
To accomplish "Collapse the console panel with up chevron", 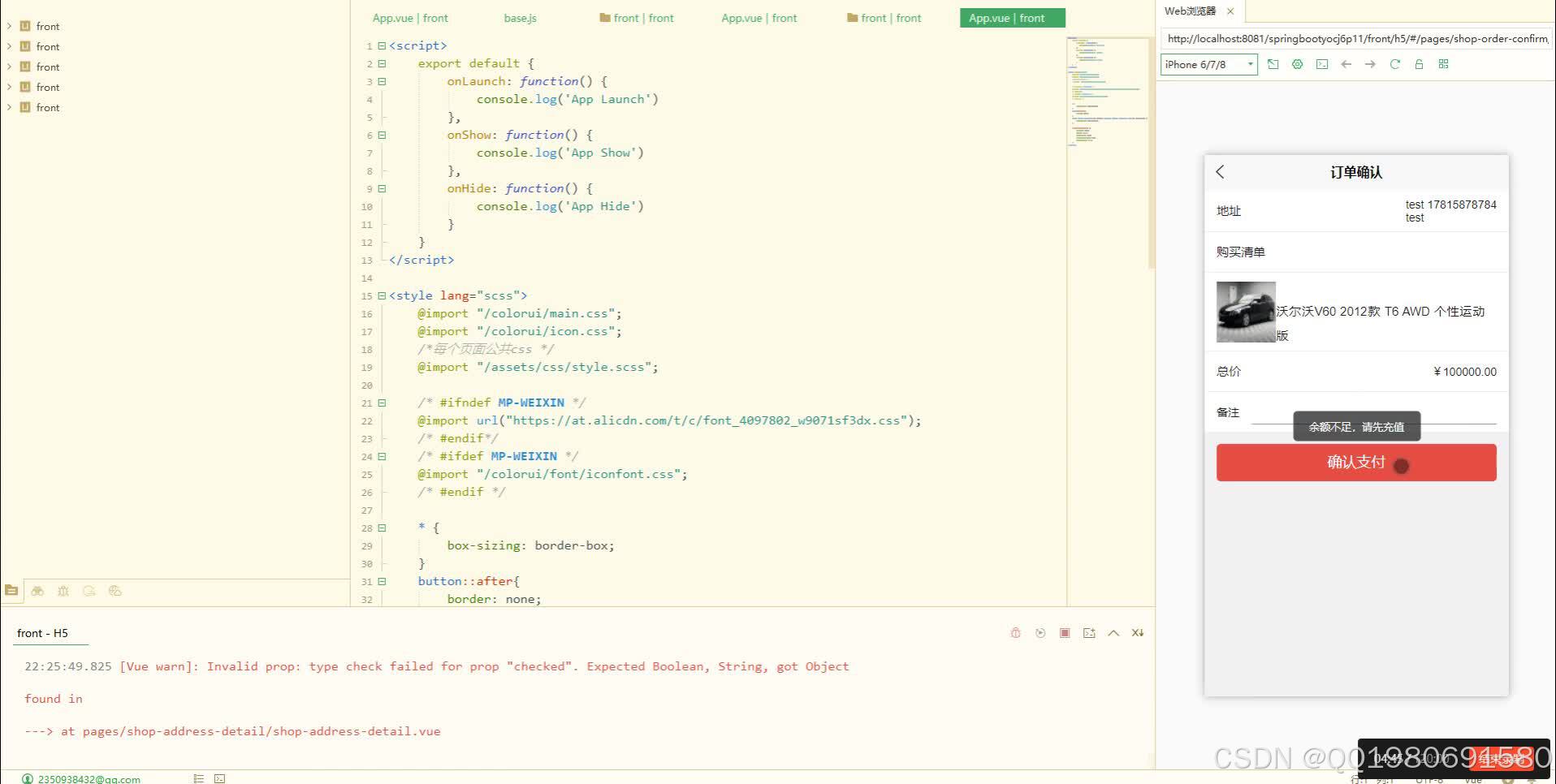I will (1113, 633).
